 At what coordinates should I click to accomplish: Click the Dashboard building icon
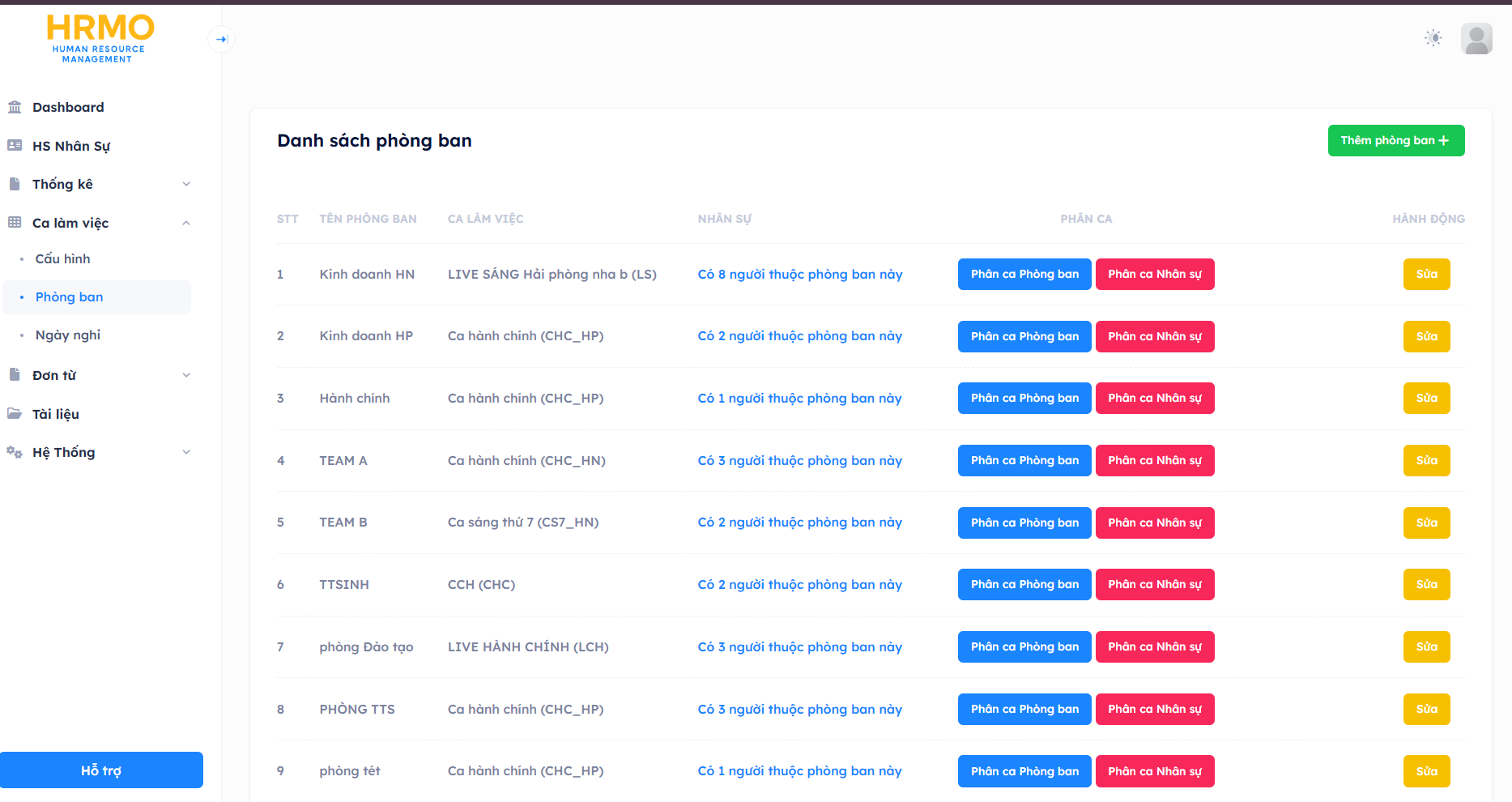(x=15, y=107)
